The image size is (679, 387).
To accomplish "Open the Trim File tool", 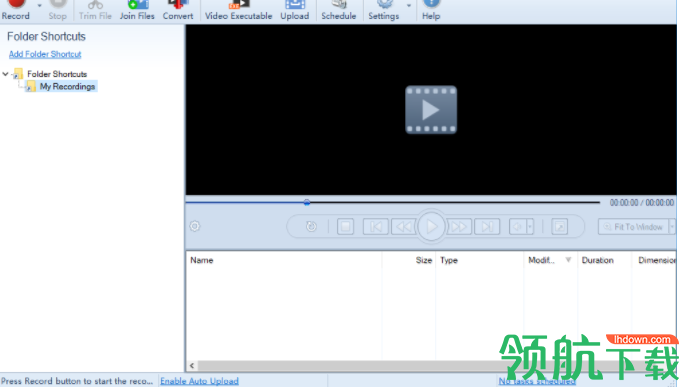I will [x=95, y=10].
